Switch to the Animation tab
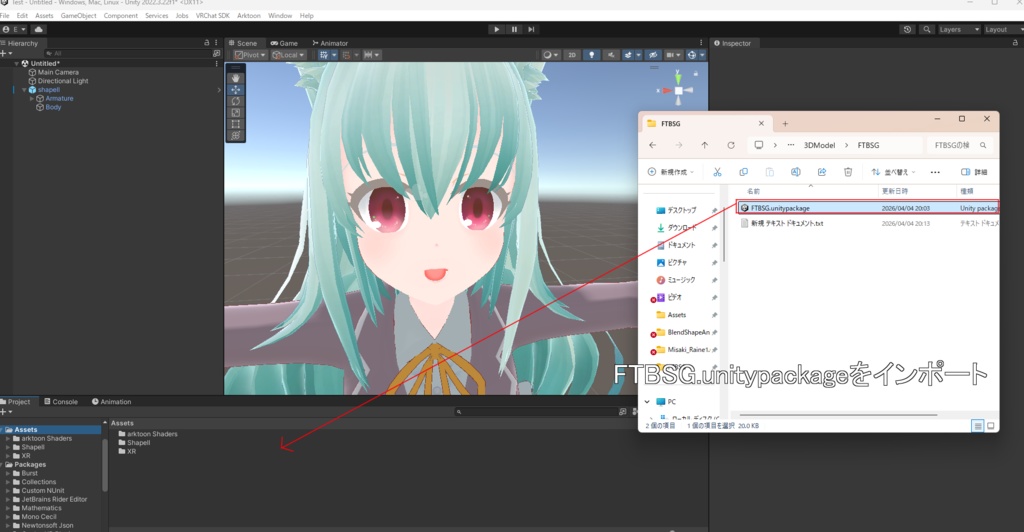1024x532 pixels. [112, 401]
